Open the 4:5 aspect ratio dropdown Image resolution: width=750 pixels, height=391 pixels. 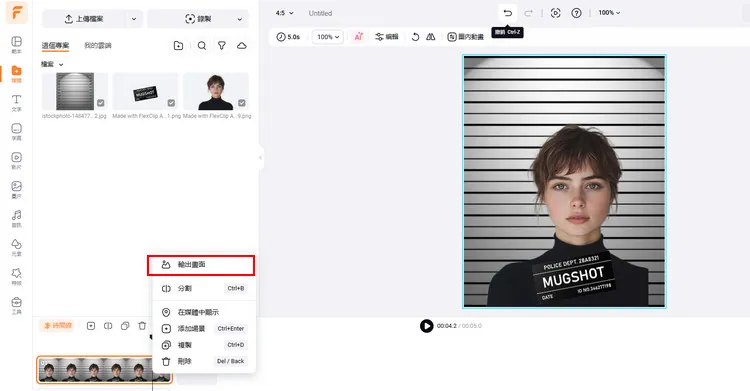(285, 13)
